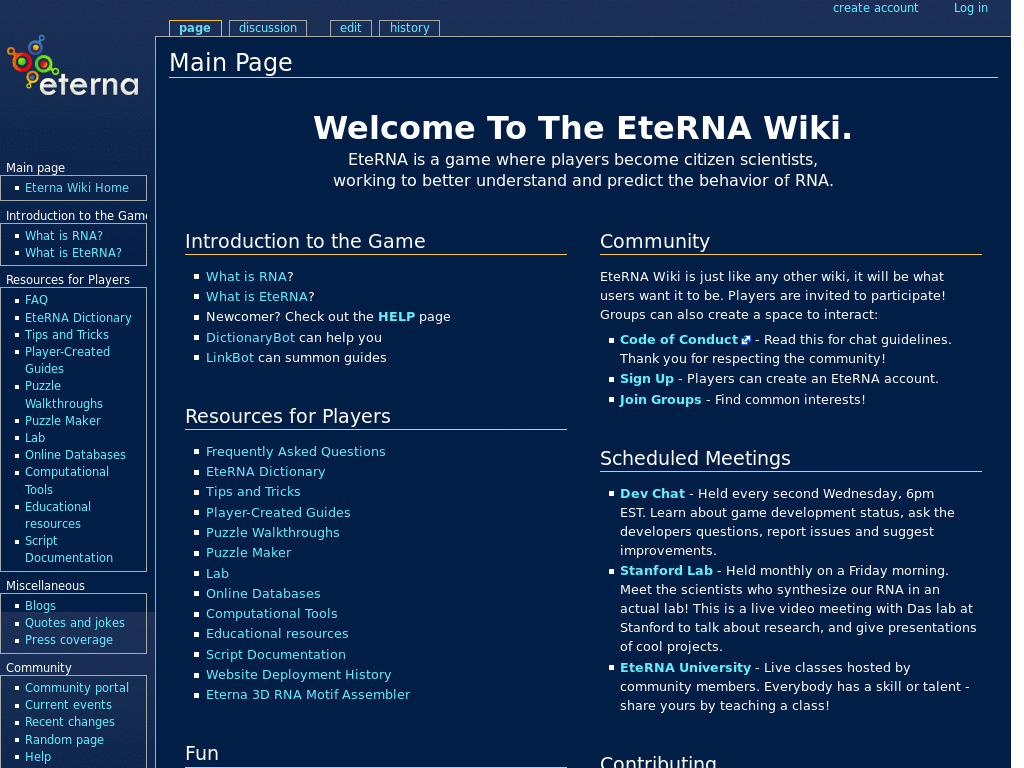Stay on the page tab
This screenshot has width=1024, height=768.
pos(194,28)
